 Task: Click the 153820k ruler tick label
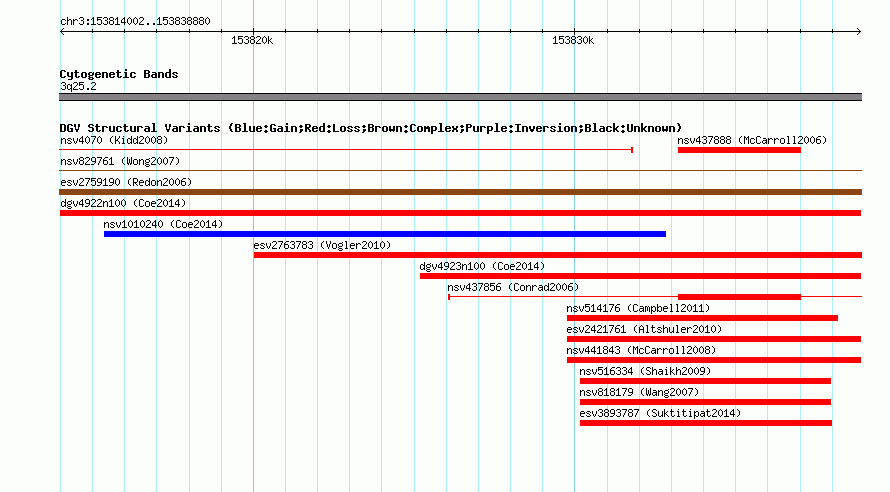click(x=252, y=40)
